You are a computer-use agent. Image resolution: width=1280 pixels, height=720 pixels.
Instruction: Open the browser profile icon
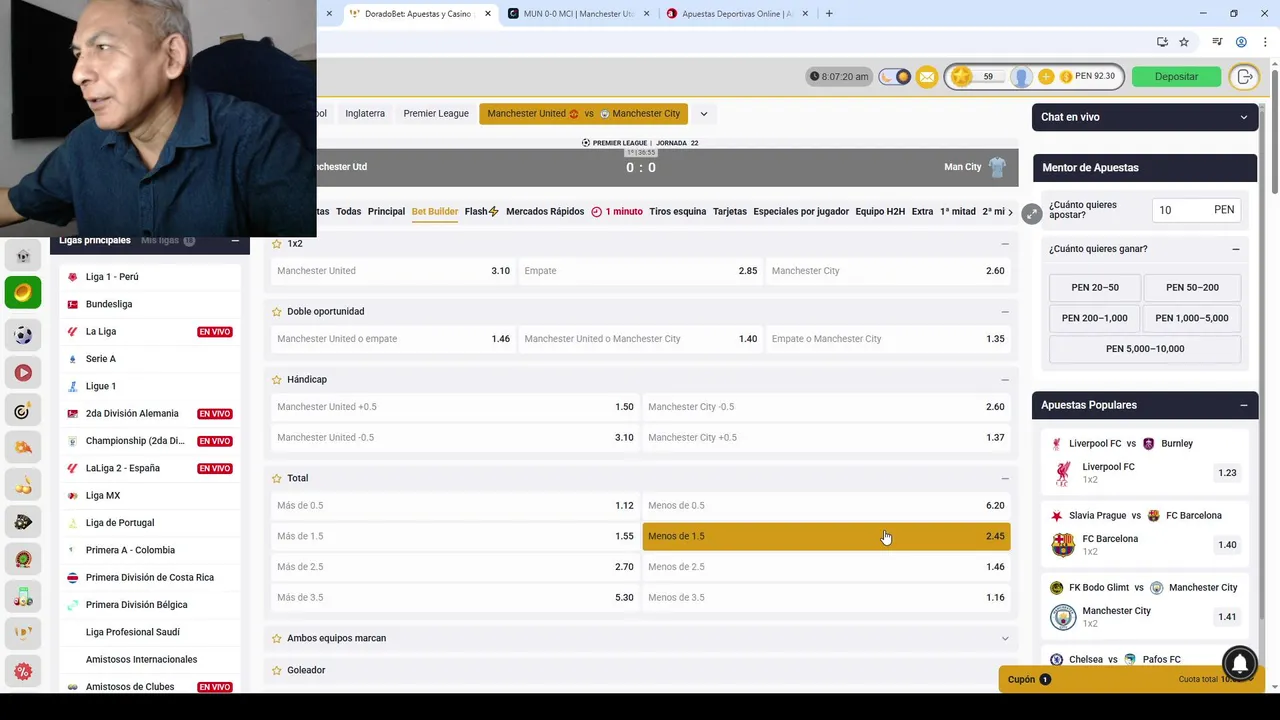click(x=1241, y=42)
